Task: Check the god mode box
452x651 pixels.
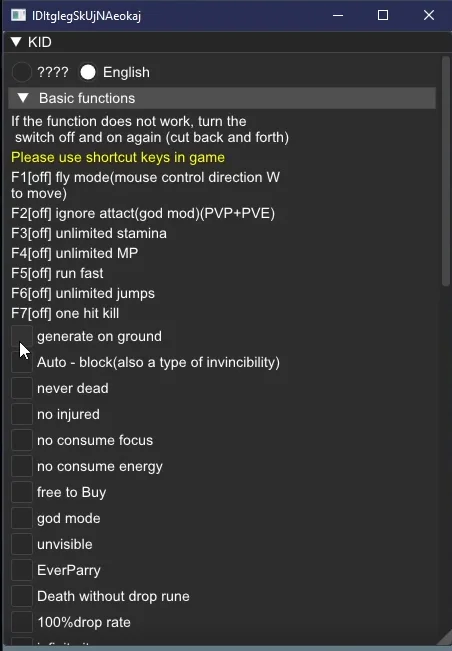Action: (22, 518)
